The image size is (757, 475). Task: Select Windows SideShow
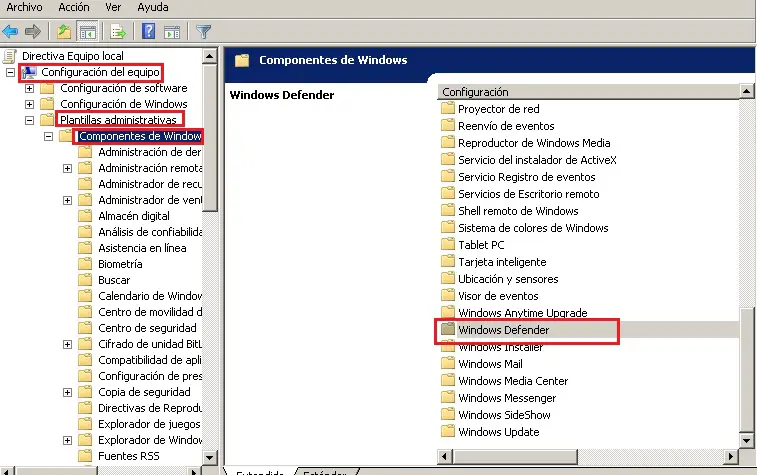505,415
